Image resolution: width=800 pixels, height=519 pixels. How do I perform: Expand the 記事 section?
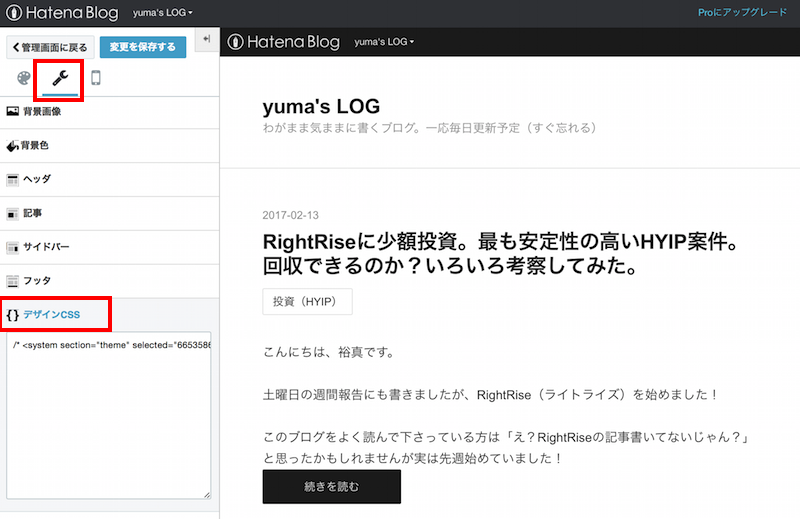tap(110, 213)
